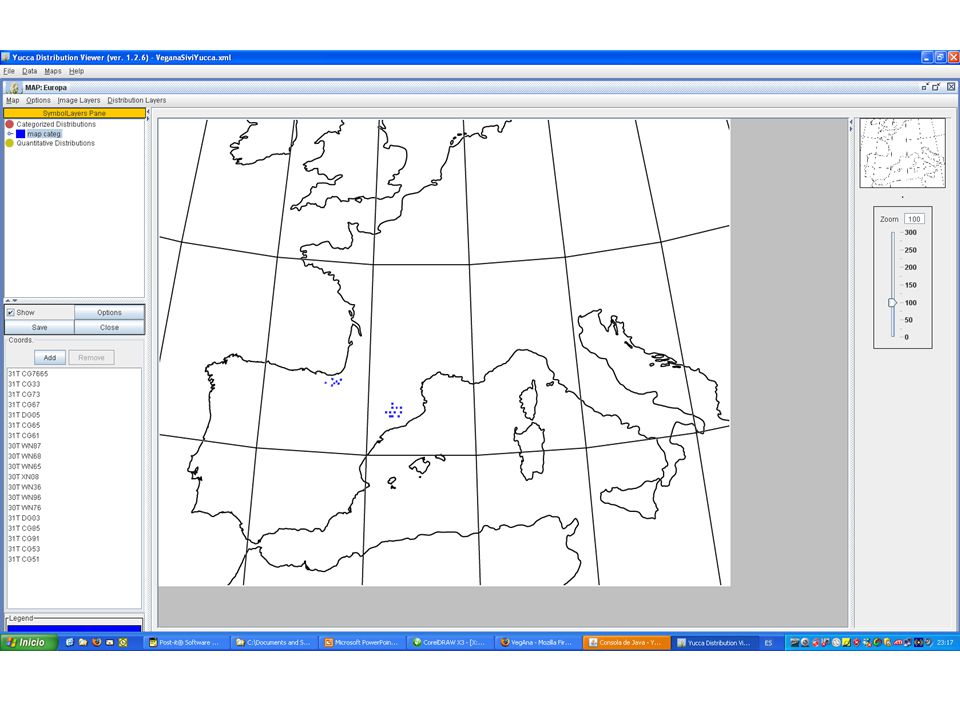
Task: Click the folder quick launch icon
Action: [83, 642]
